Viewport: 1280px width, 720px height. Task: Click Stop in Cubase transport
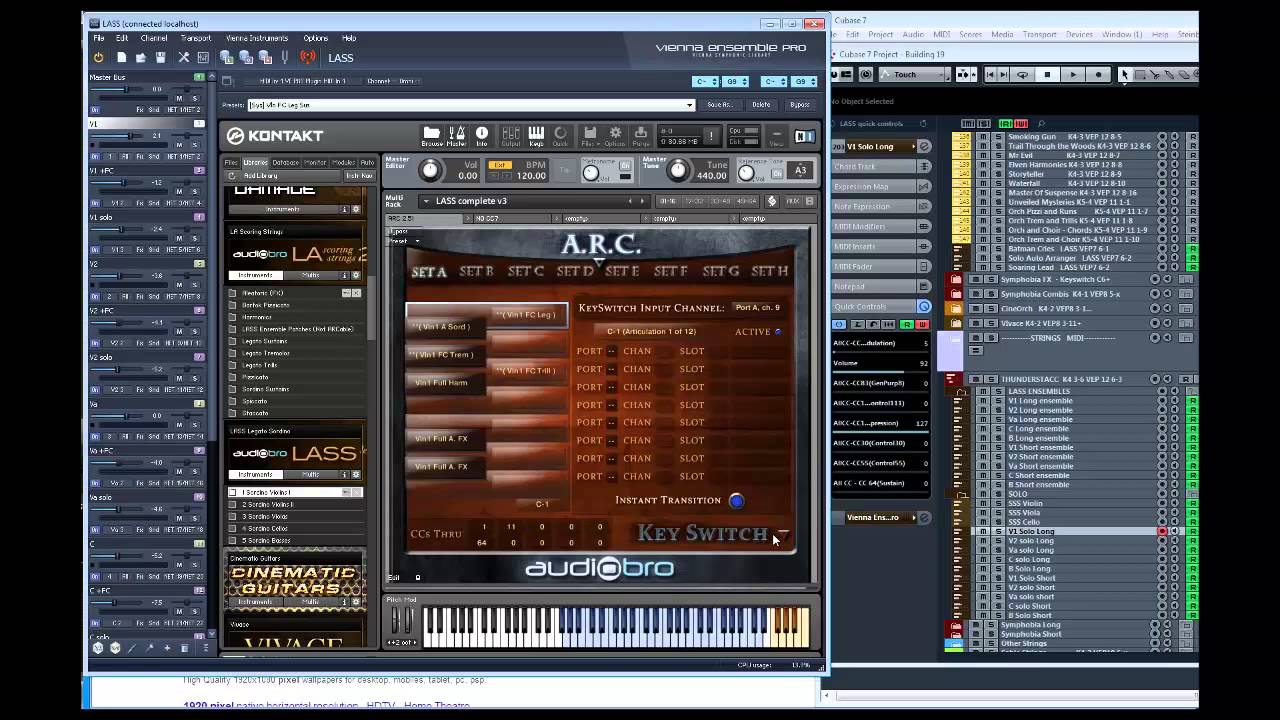pyautogui.click(x=1047, y=74)
